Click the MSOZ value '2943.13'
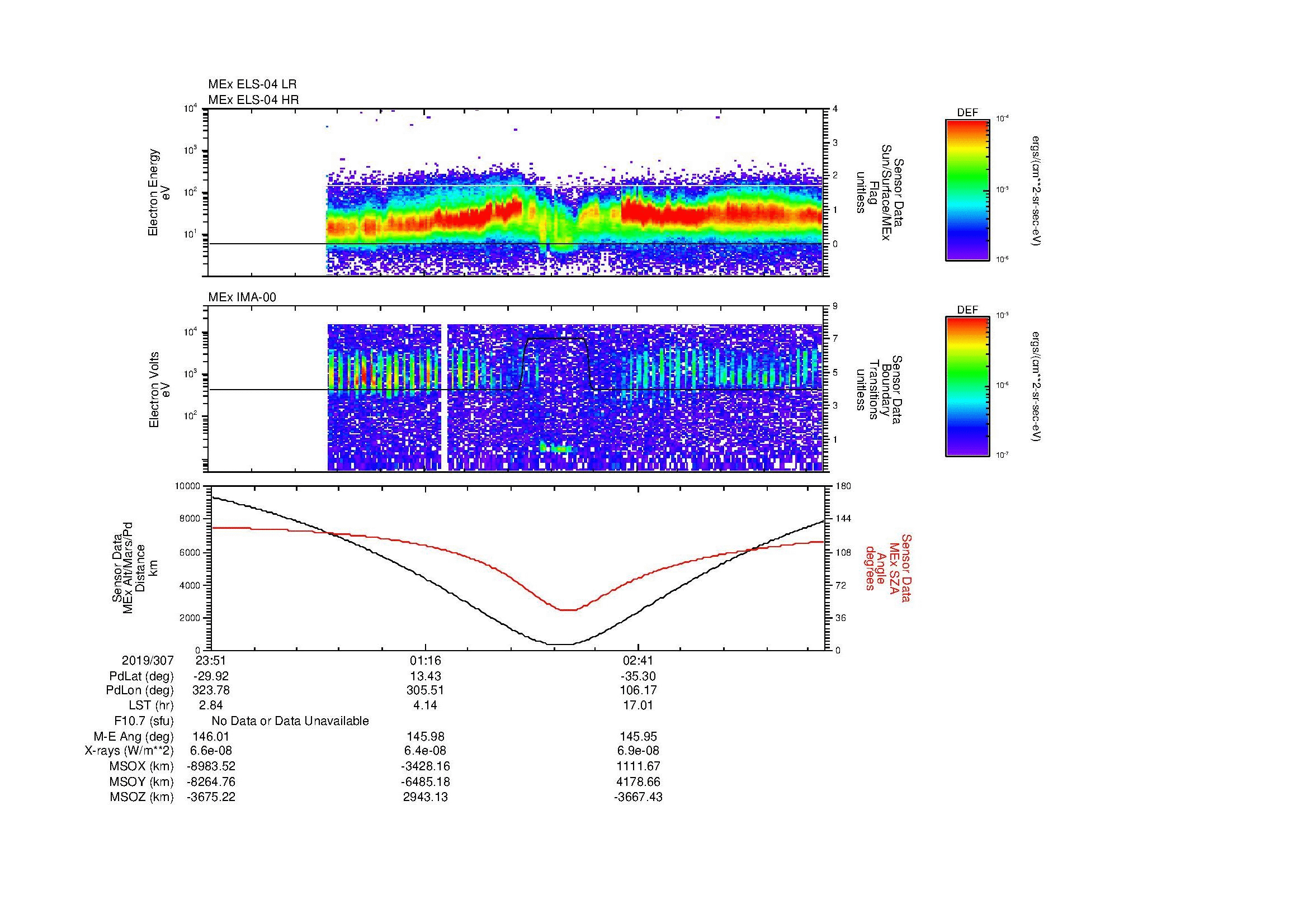 point(425,797)
